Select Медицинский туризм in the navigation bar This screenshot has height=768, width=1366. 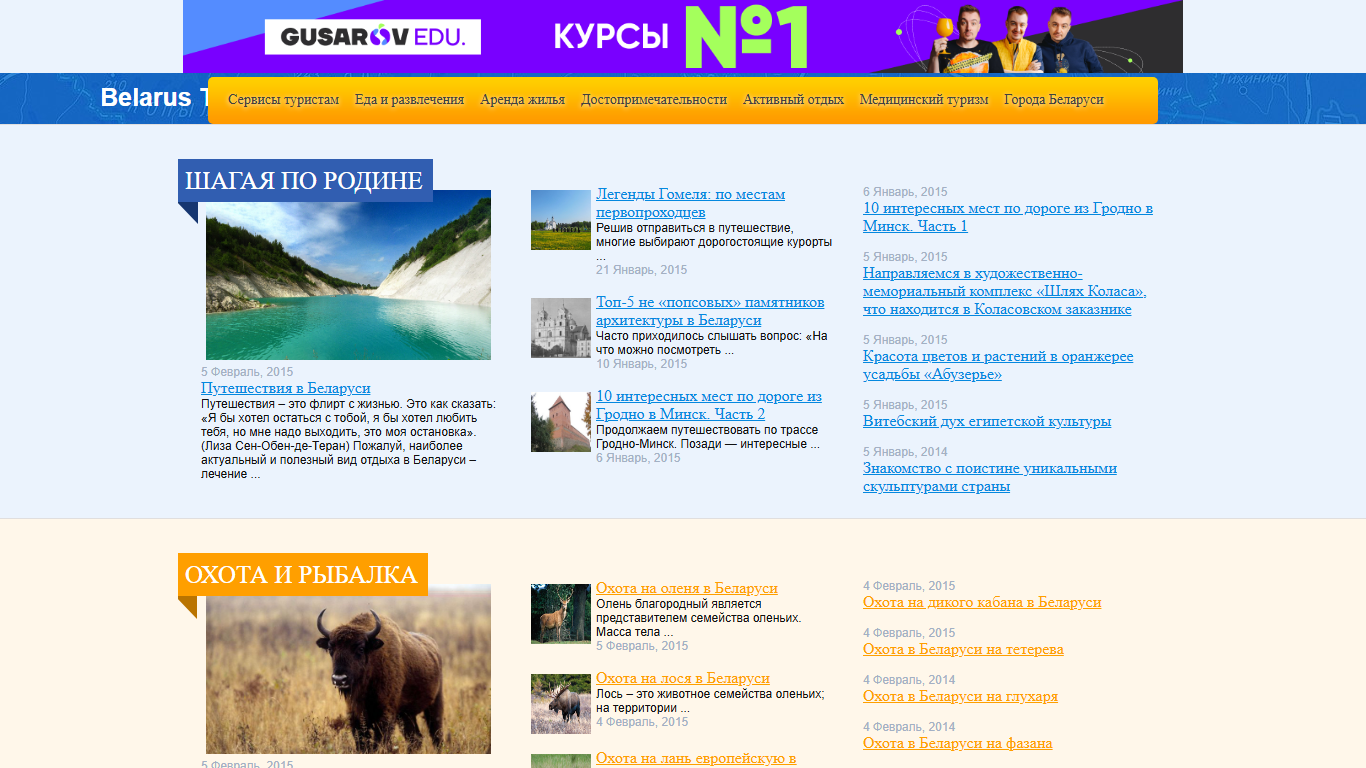(924, 100)
